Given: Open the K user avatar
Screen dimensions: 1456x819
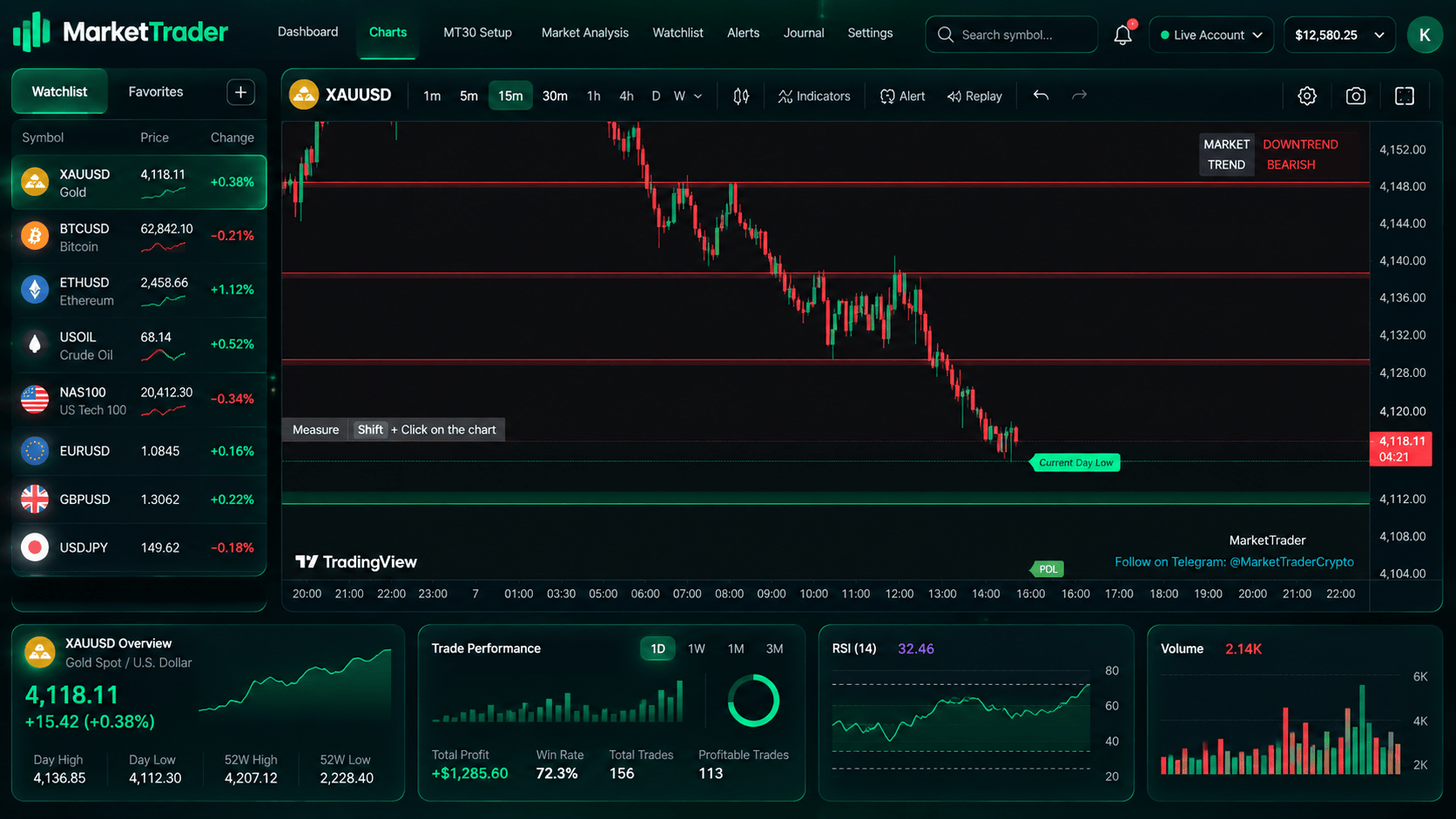Looking at the screenshot, I should 1425,35.
